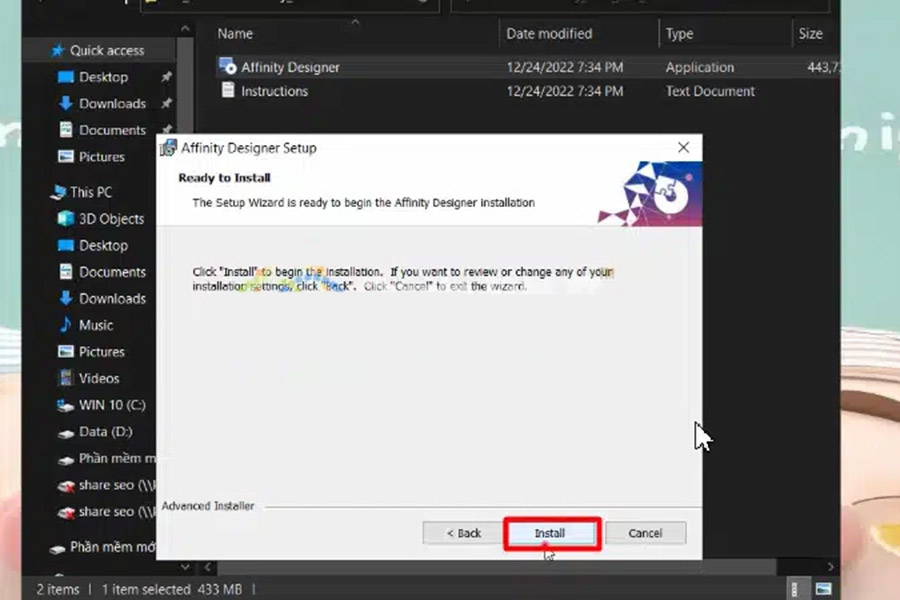Click the file list horizontal scrollbar thumb
The image size is (900, 600).
click(x=496, y=567)
